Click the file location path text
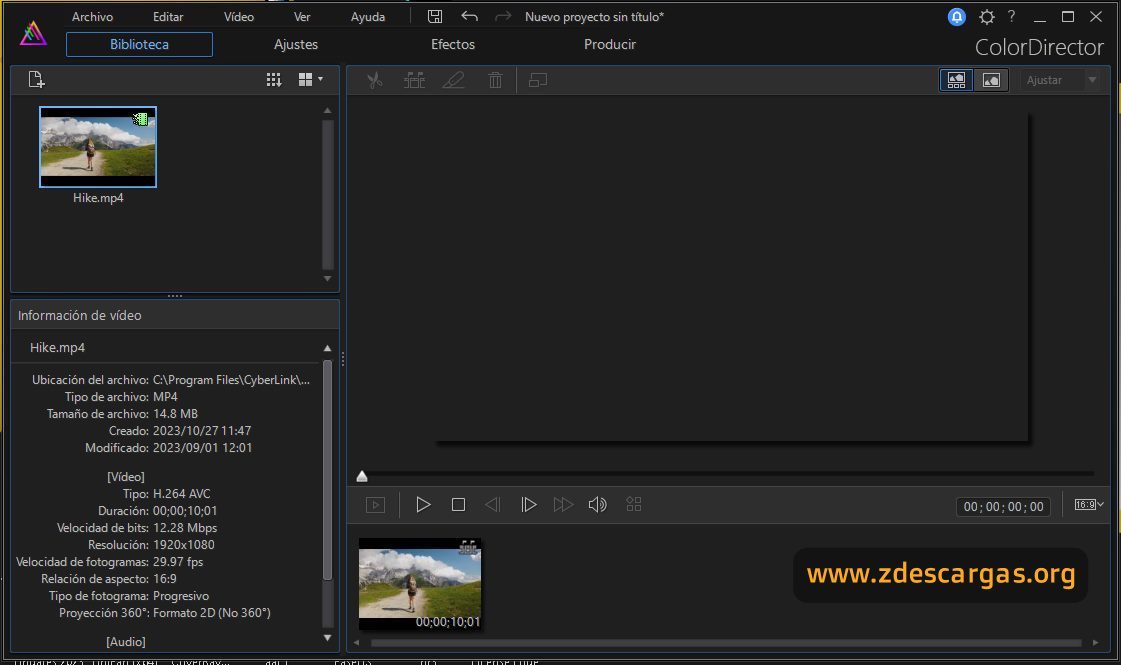 click(x=232, y=380)
